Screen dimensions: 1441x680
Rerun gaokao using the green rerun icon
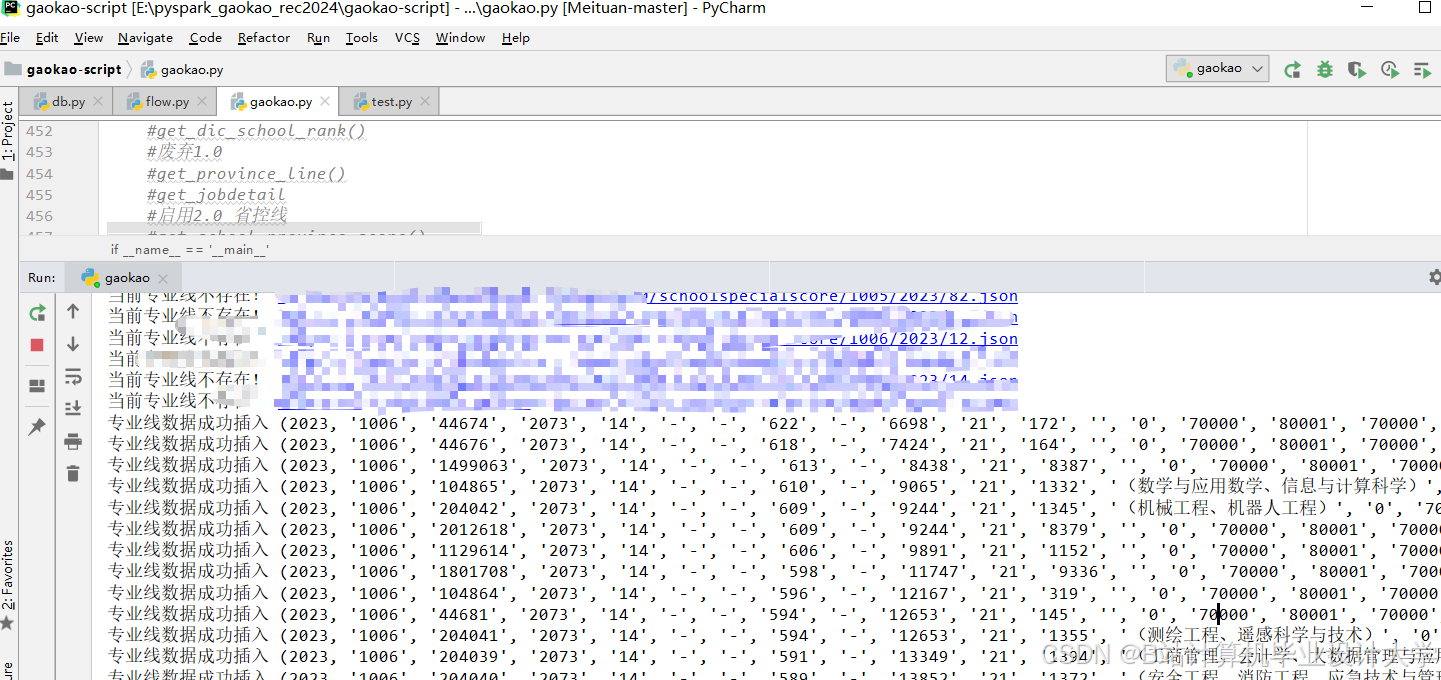click(37, 313)
